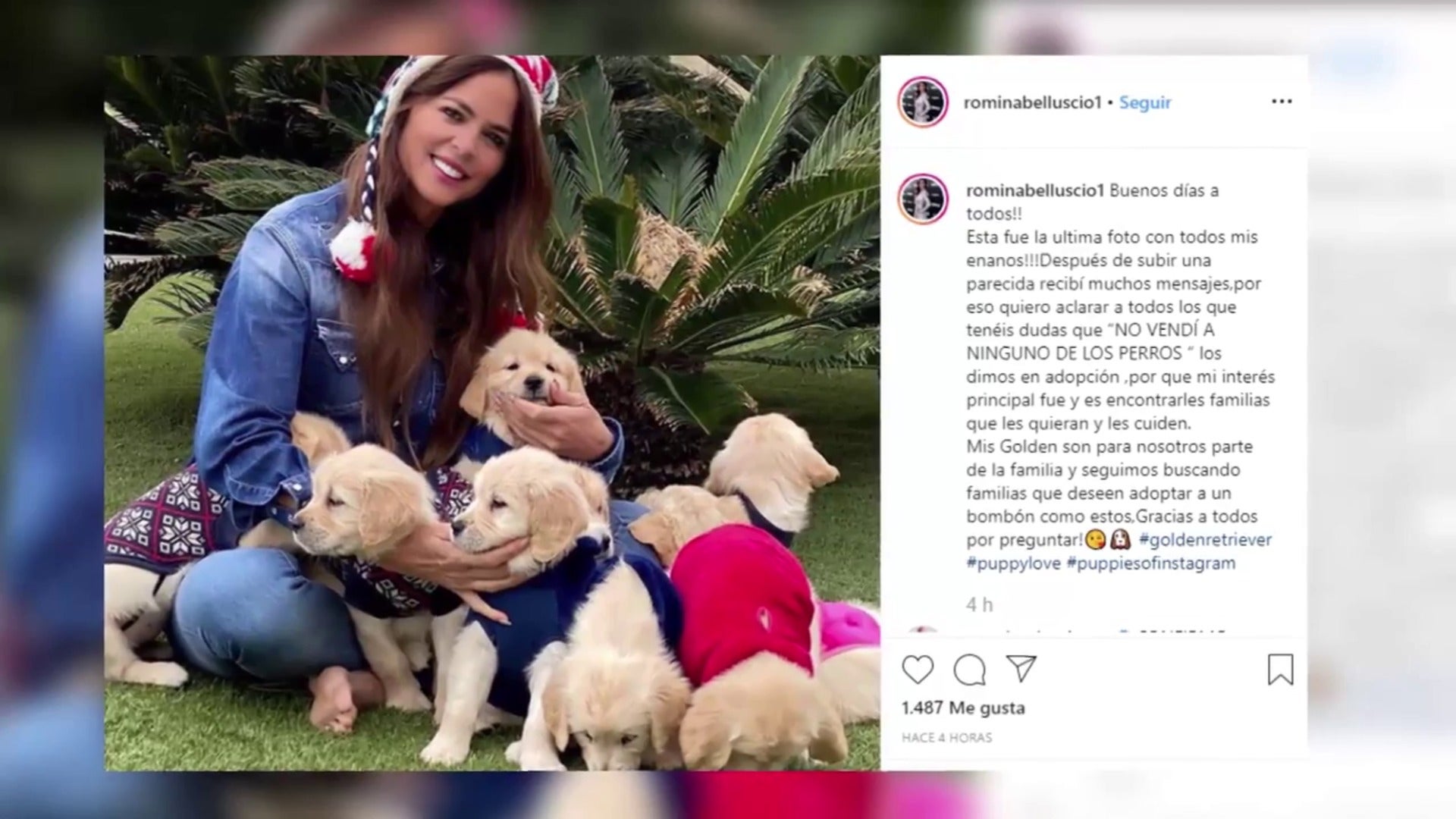Viewport: 1456px width, 819px height.
Task: Click the photo of woman with puppies
Action: coord(492,413)
